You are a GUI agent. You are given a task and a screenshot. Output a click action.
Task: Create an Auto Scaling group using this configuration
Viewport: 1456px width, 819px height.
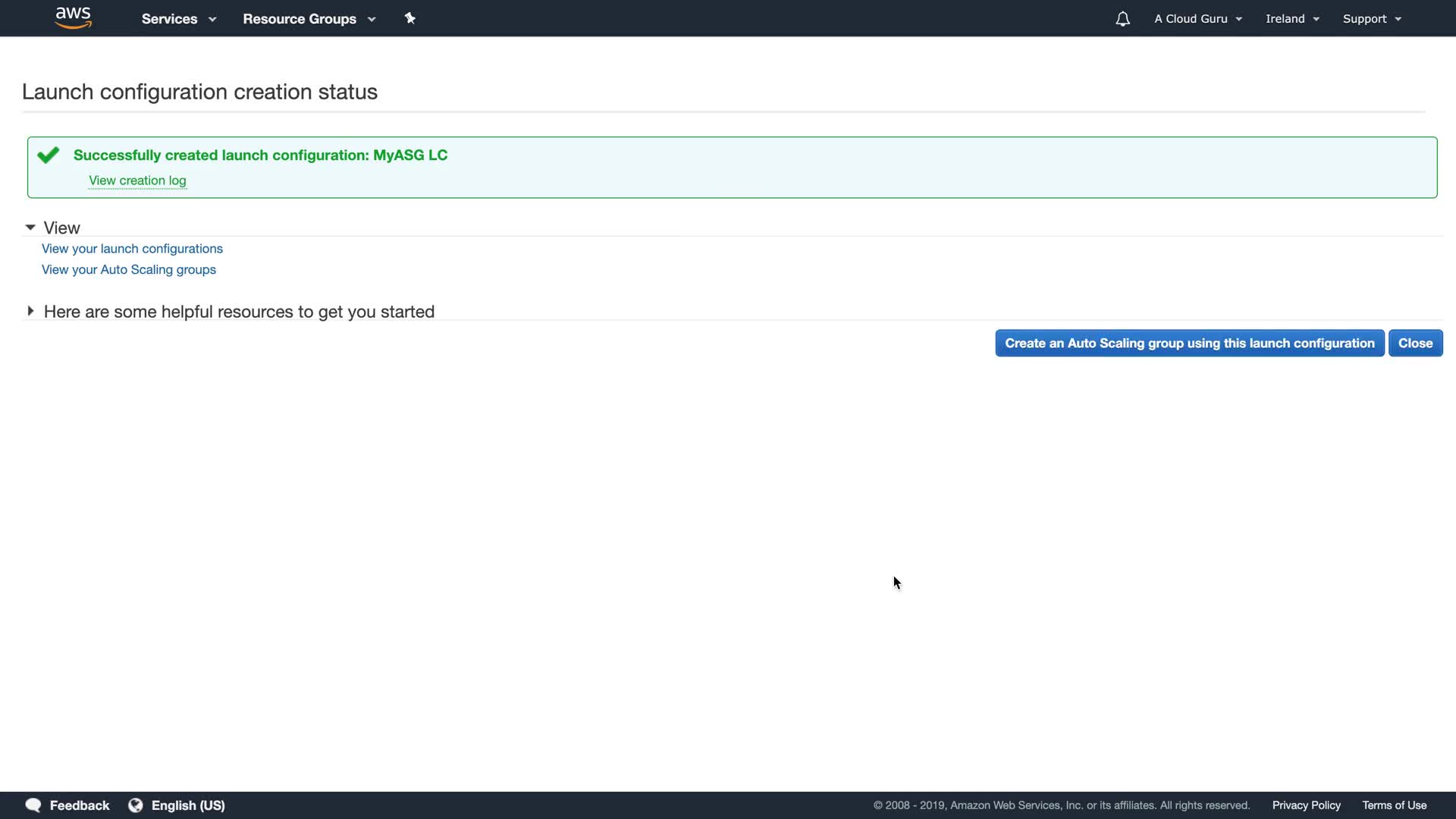coord(1189,344)
